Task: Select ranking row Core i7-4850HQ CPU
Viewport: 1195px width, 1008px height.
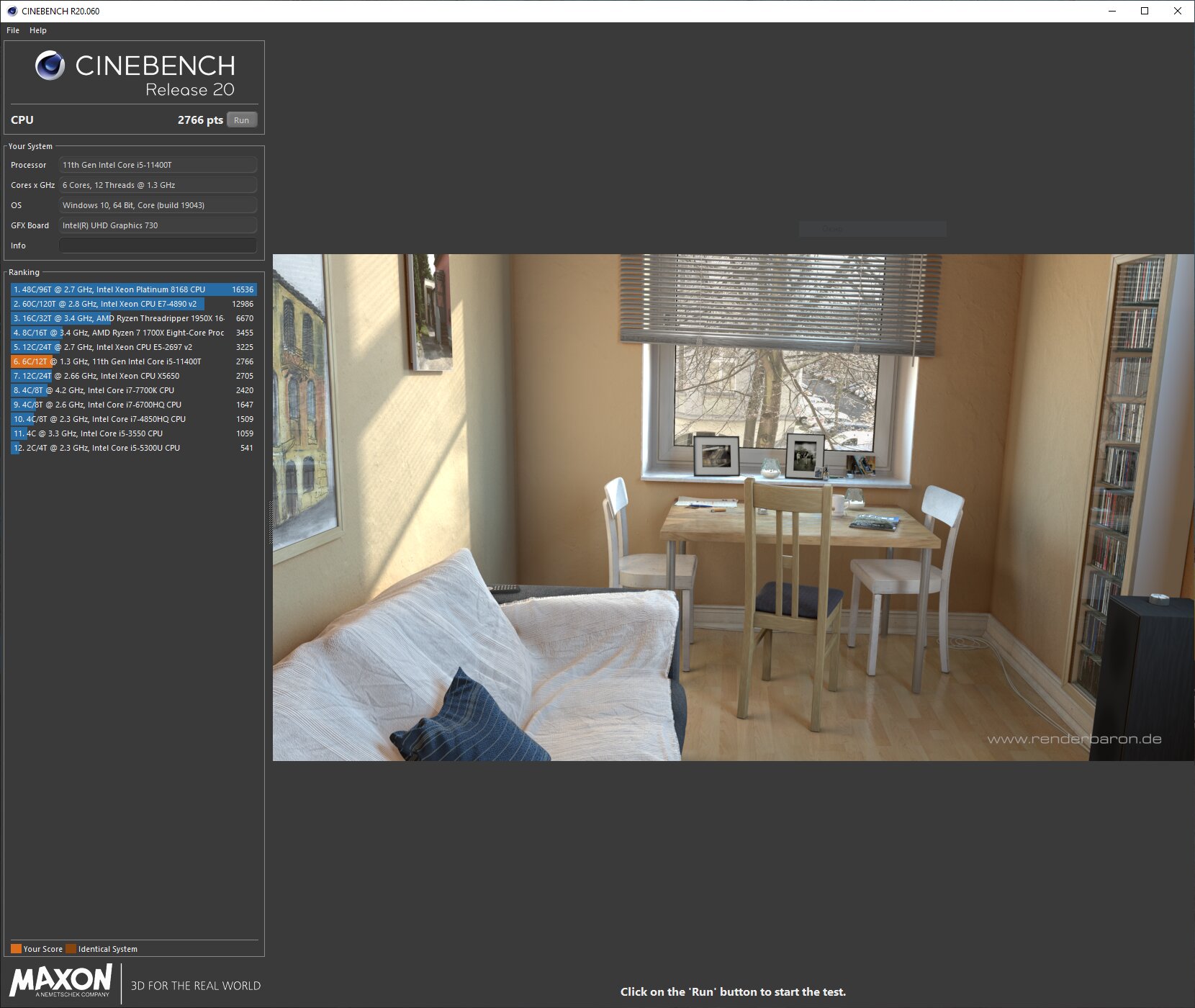Action: 134,419
